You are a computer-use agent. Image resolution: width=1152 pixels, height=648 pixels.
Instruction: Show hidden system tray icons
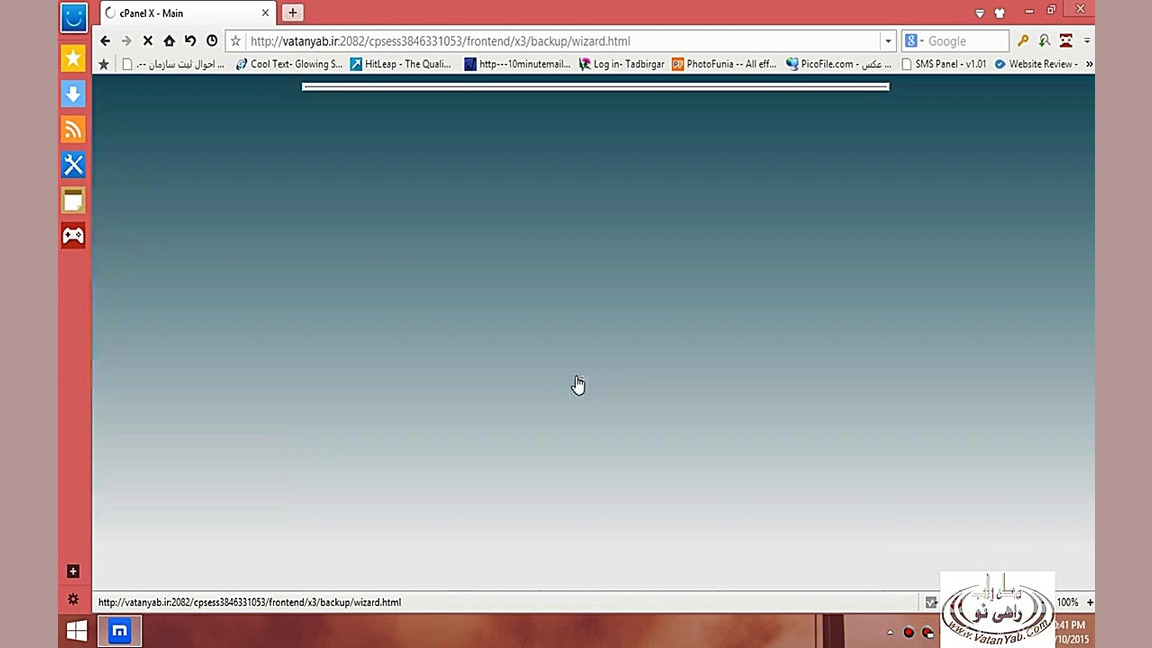pyautogui.click(x=890, y=632)
